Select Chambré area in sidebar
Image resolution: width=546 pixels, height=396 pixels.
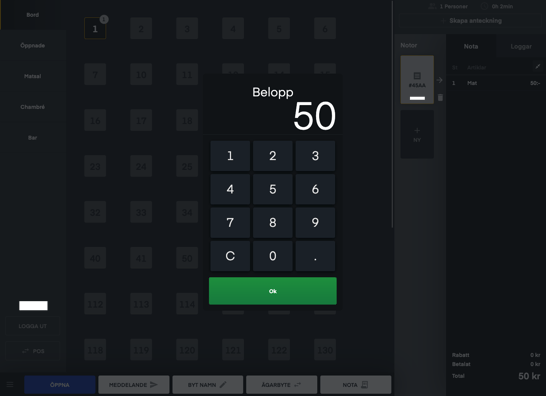[33, 107]
